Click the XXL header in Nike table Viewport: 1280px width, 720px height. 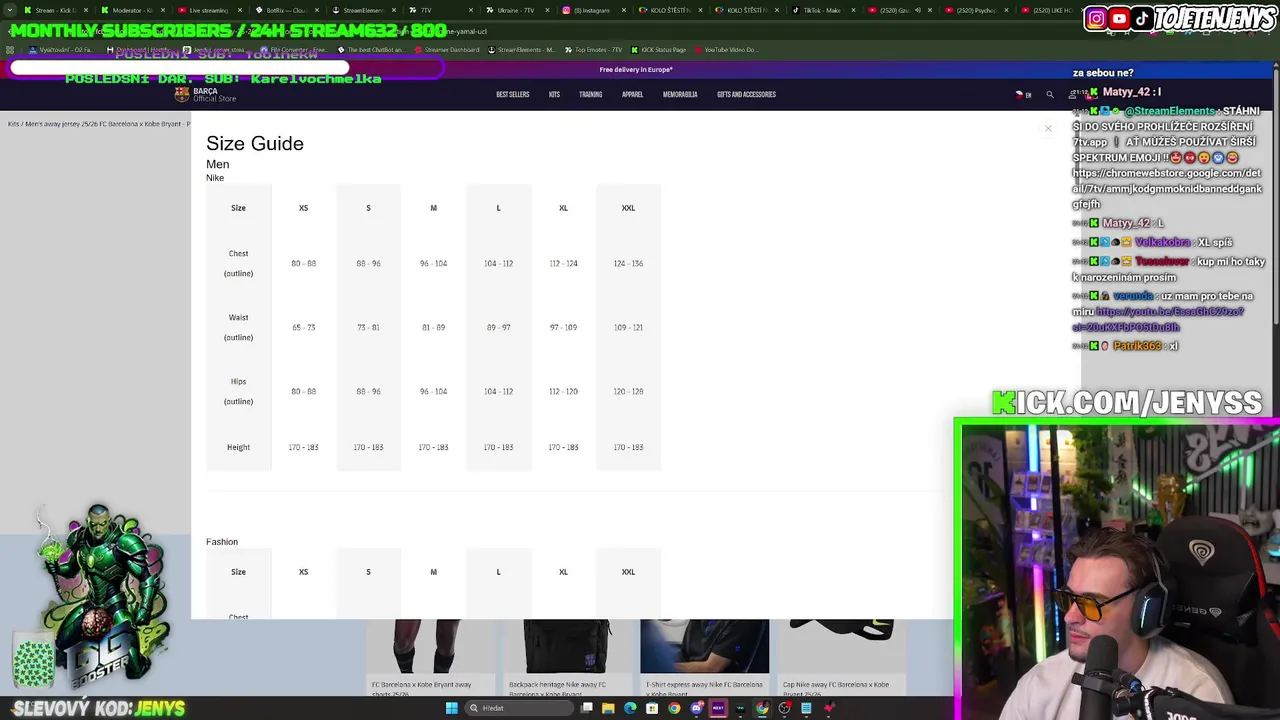628,208
